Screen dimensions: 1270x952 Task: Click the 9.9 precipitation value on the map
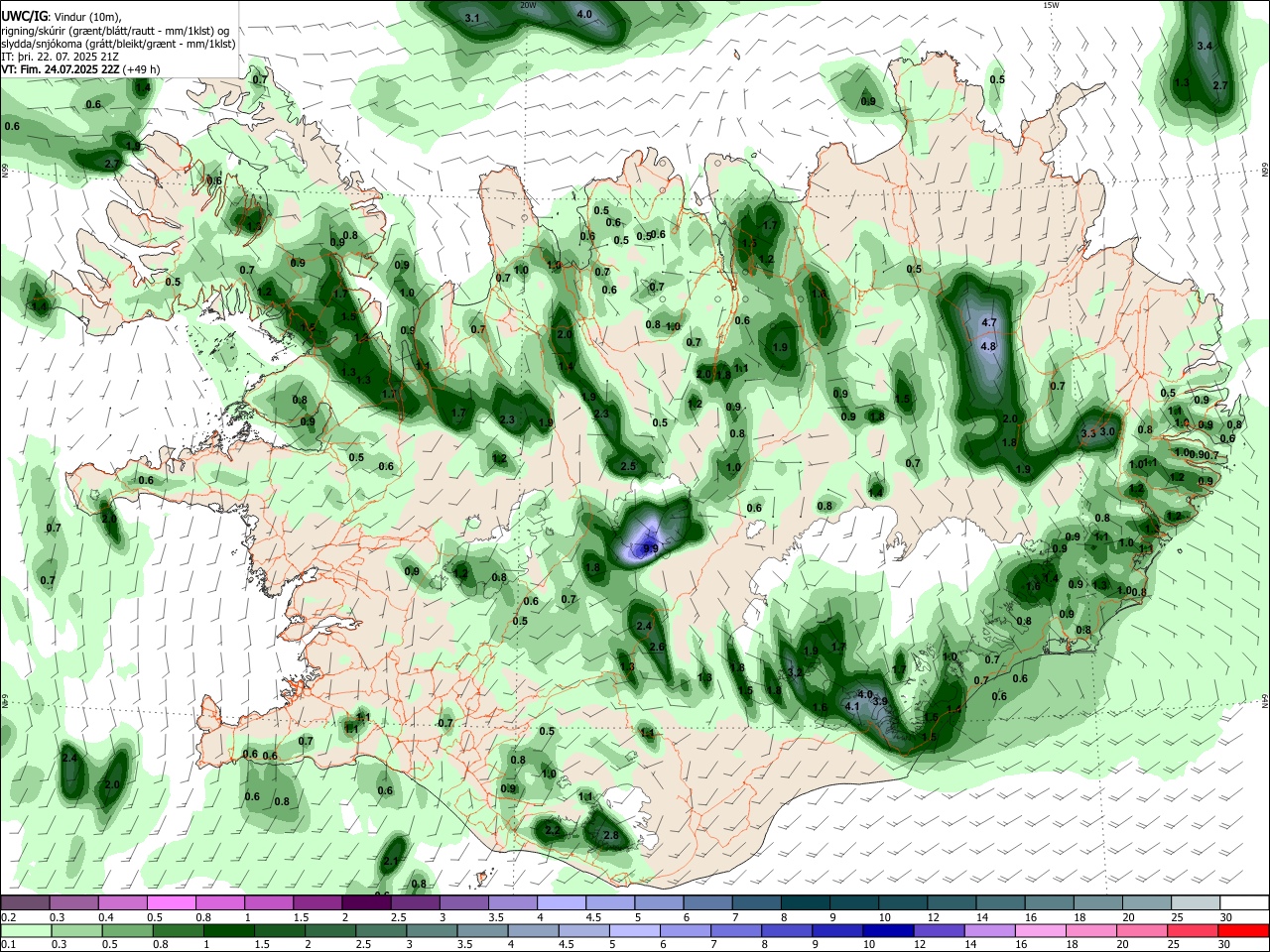[x=651, y=548]
